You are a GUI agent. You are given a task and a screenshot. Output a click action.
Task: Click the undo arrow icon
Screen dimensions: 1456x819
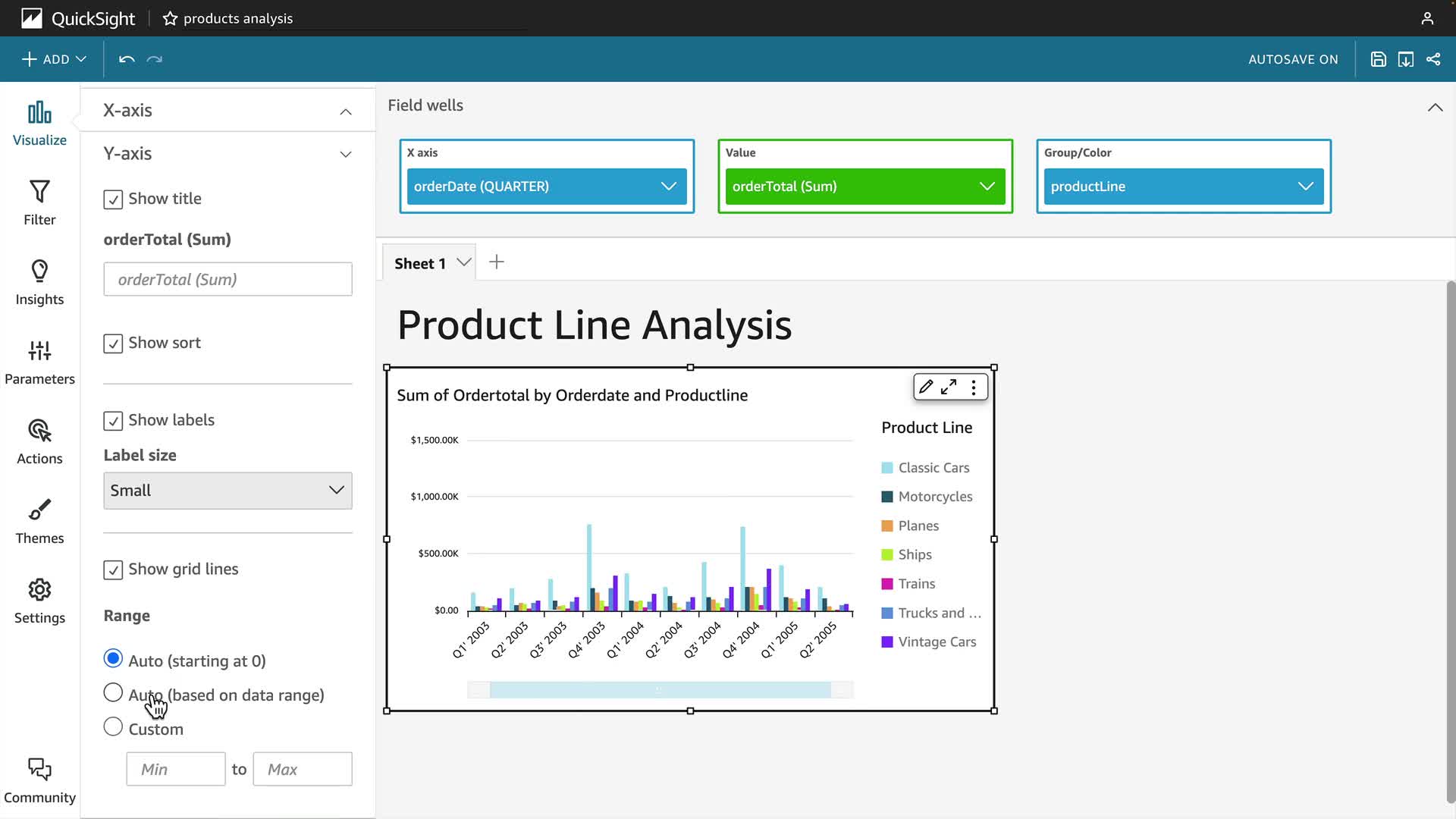(127, 59)
